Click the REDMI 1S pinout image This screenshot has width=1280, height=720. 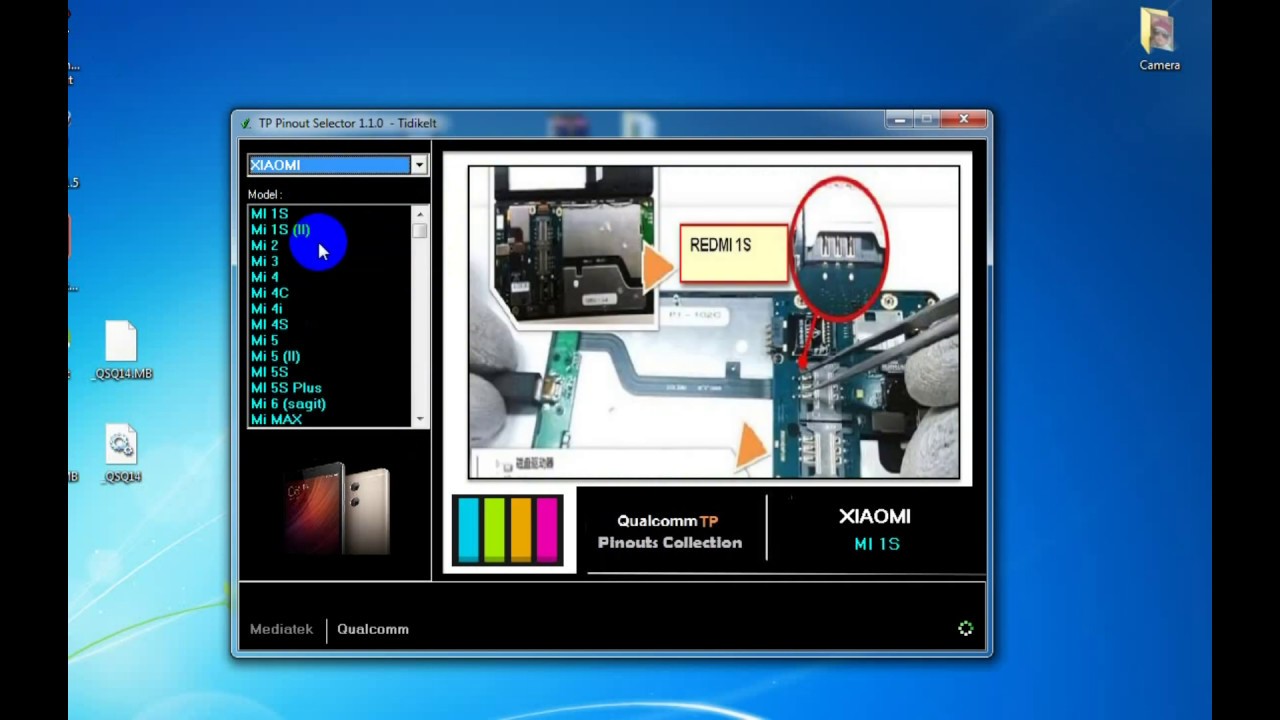714,322
